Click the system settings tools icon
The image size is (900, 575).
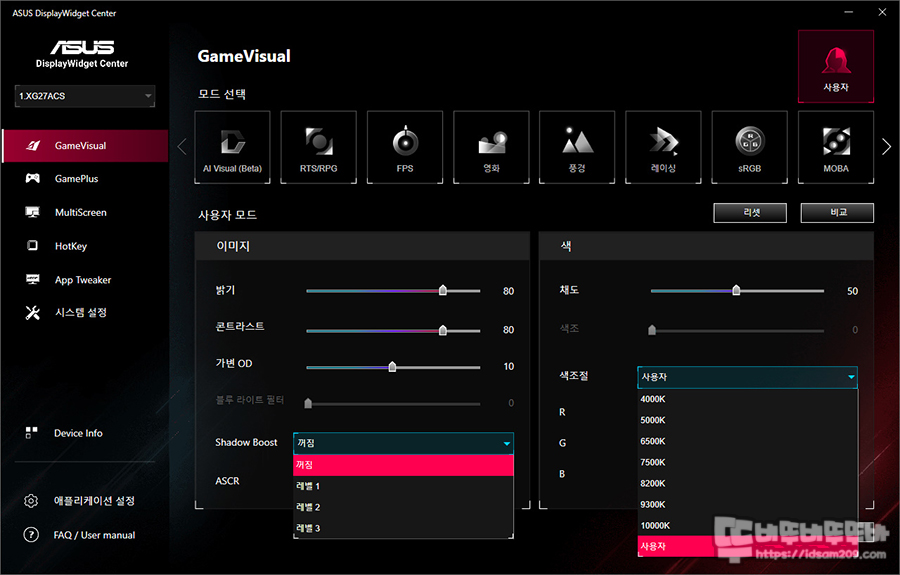(x=33, y=313)
